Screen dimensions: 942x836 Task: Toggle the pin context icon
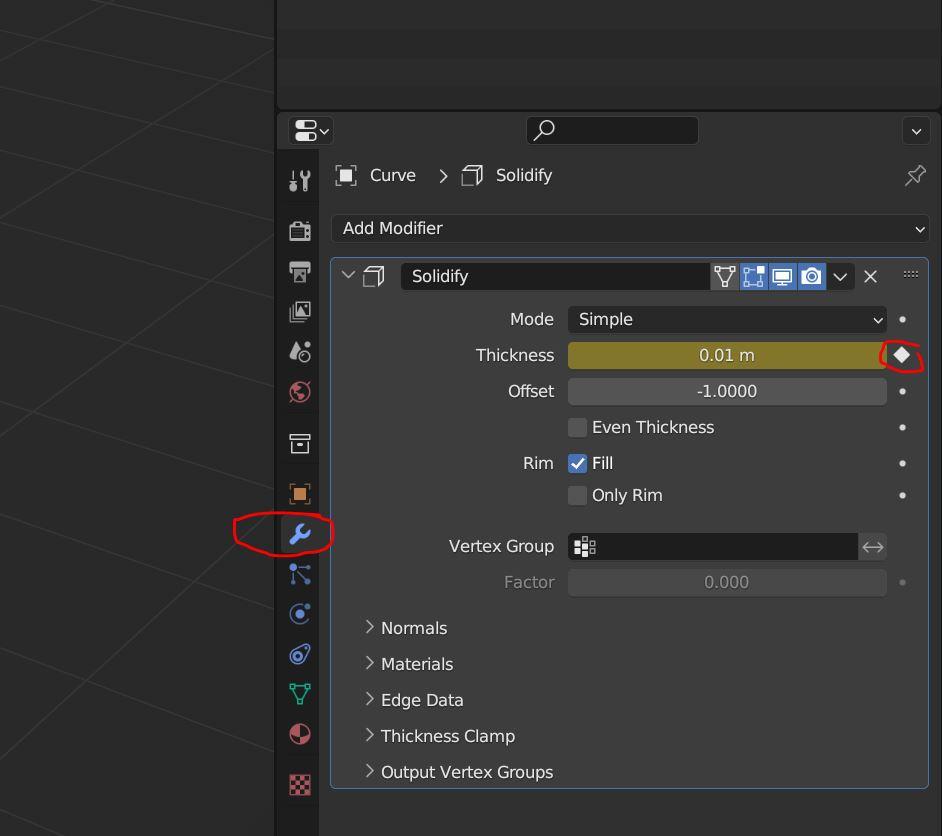point(915,175)
